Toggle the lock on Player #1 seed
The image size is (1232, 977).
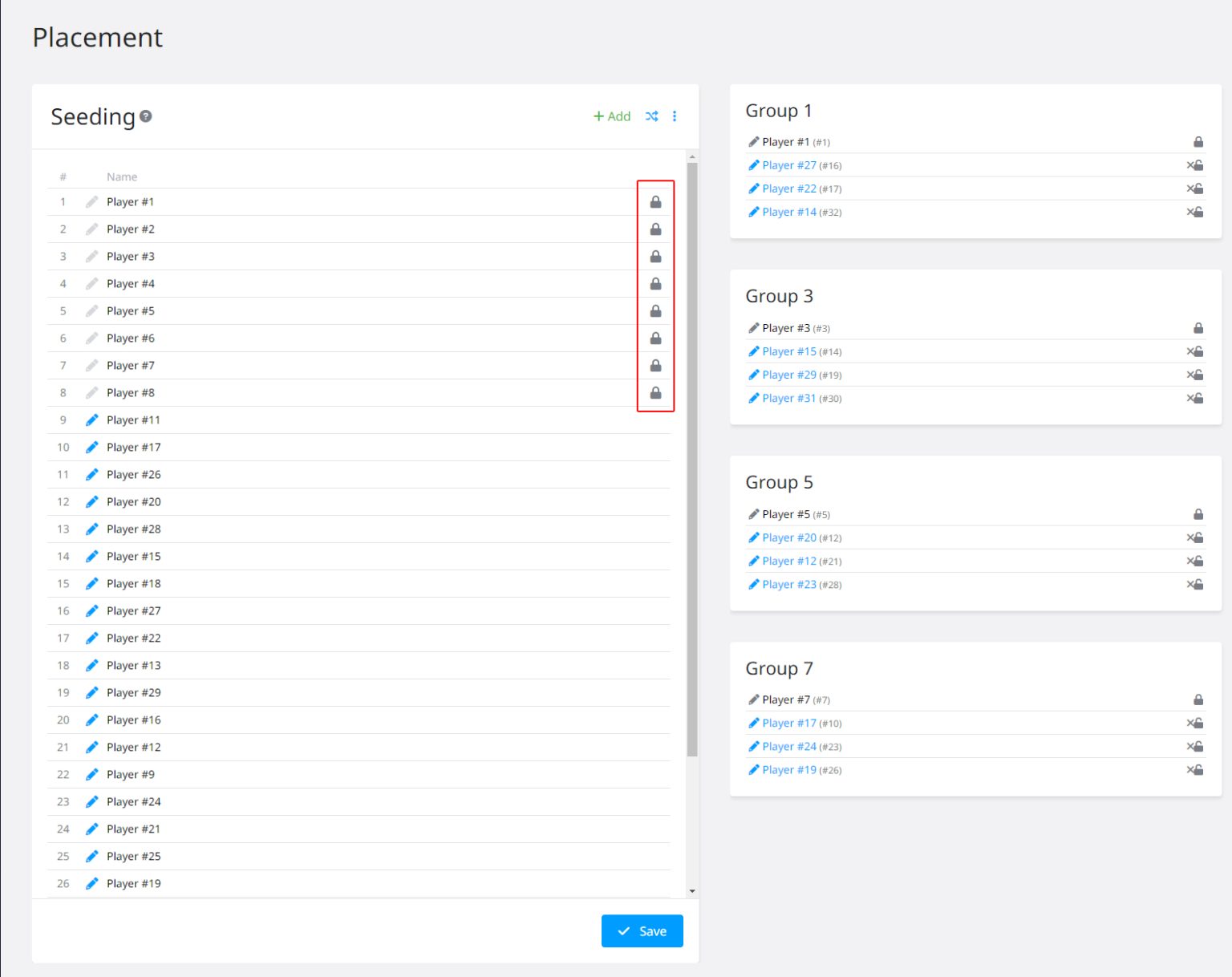click(x=655, y=201)
